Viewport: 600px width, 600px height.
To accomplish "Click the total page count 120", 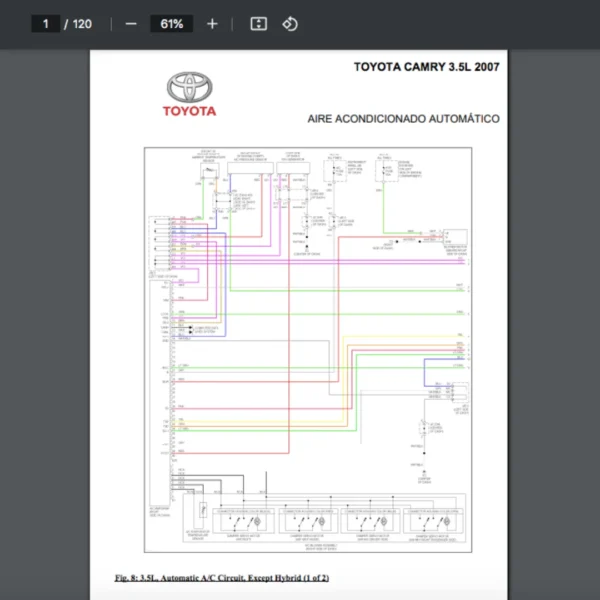I will (81, 23).
